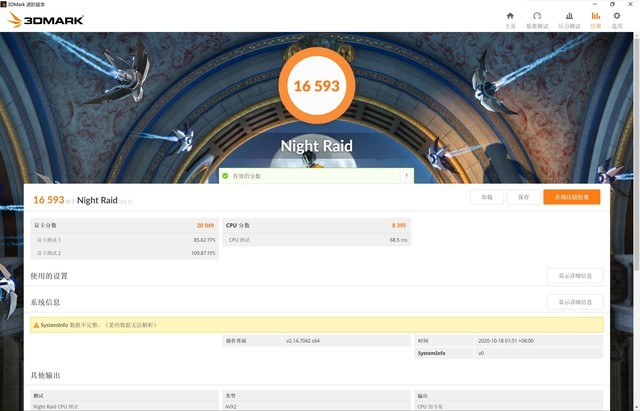640x411 pixels.
Task: Click the 16 593 score circle
Action: tap(317, 85)
